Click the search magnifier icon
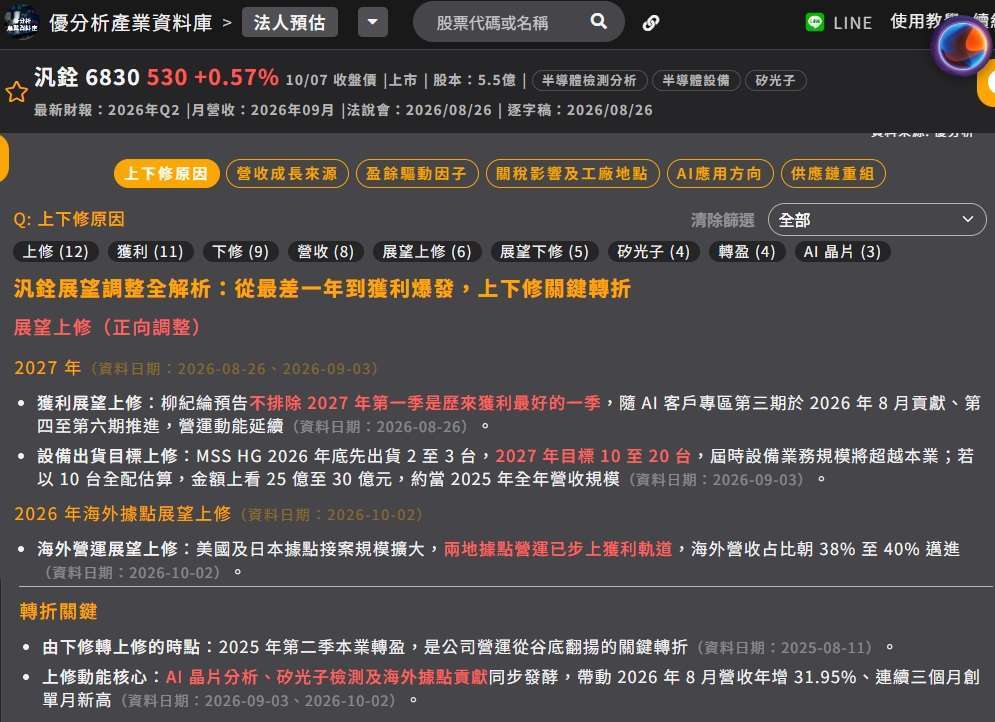The image size is (995, 722). (x=598, y=22)
